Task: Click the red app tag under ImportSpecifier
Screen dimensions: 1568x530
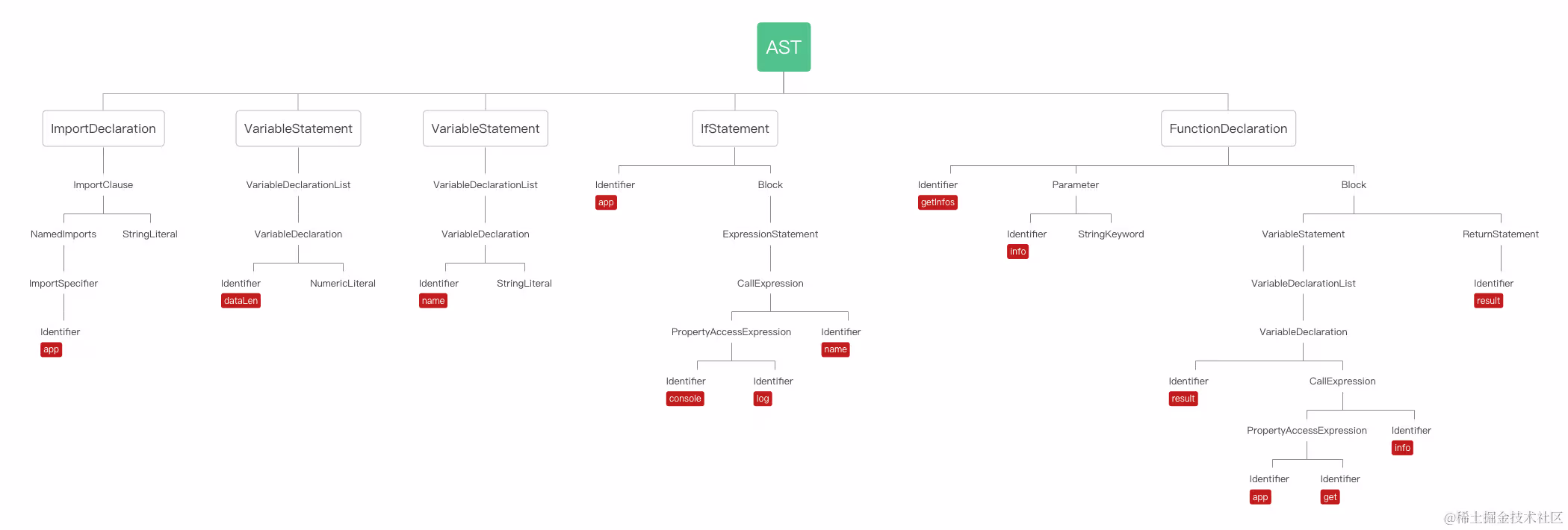Action: coord(51,349)
